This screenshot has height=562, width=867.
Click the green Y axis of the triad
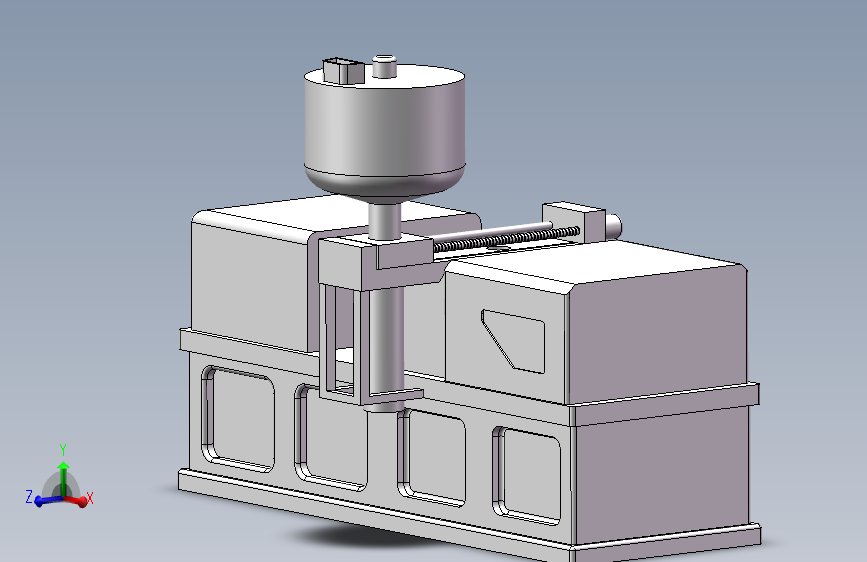63,478
